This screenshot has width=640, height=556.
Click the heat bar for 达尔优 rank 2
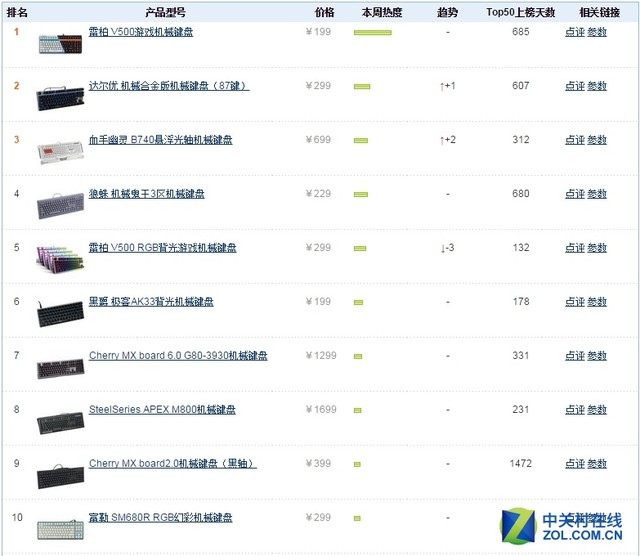pyautogui.click(x=362, y=87)
